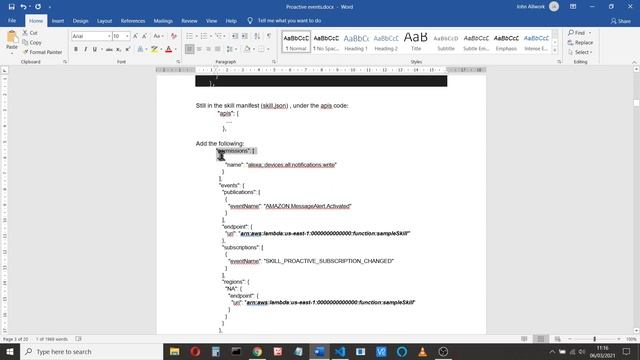Cut the selected text
This screenshot has height=360, width=640.
(30, 33)
